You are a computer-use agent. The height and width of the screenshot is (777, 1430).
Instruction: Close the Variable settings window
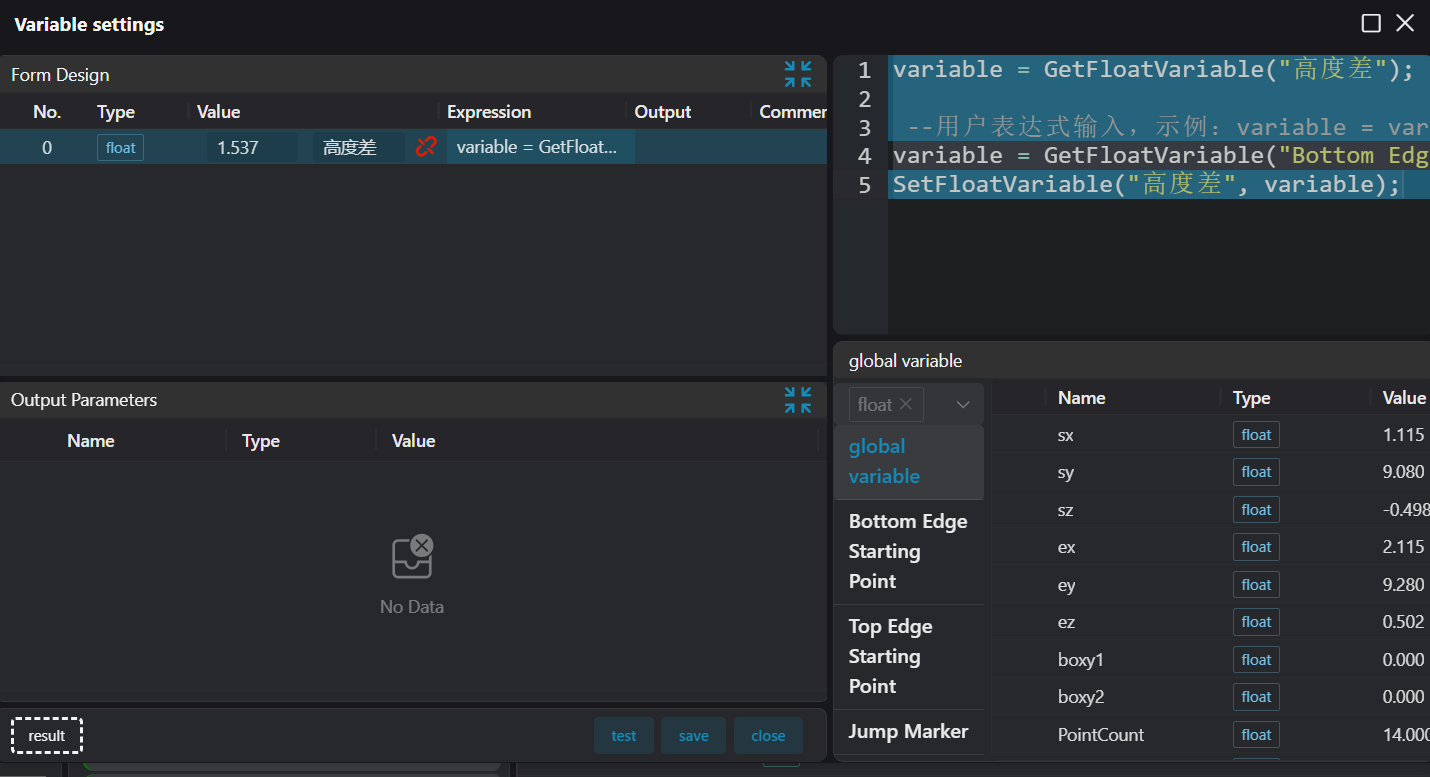(1405, 23)
